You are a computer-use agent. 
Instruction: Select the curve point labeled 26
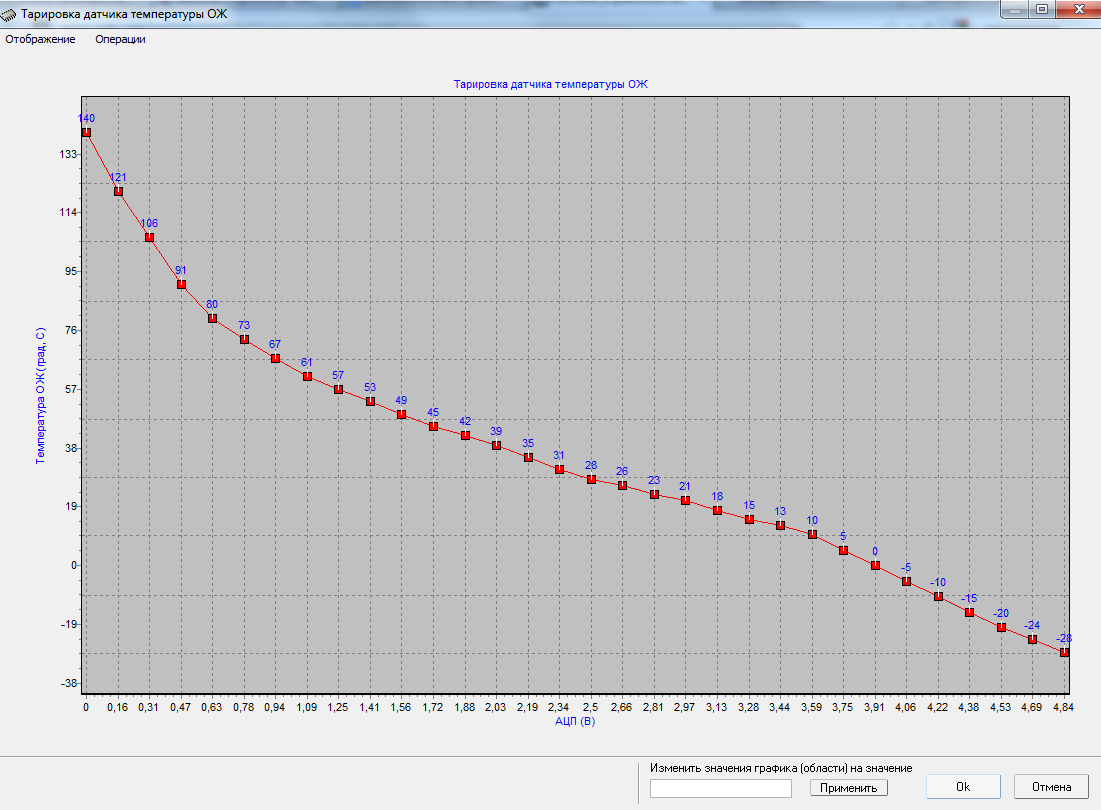(x=622, y=485)
